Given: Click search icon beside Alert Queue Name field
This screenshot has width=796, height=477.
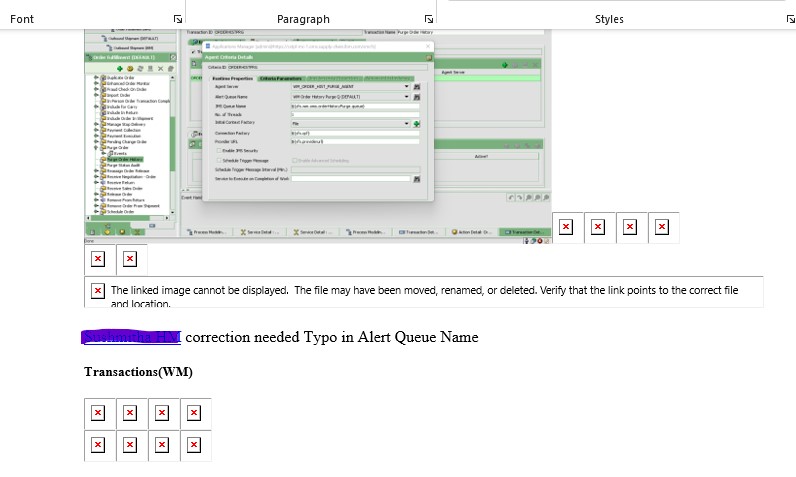Looking at the screenshot, I should click(x=417, y=96).
